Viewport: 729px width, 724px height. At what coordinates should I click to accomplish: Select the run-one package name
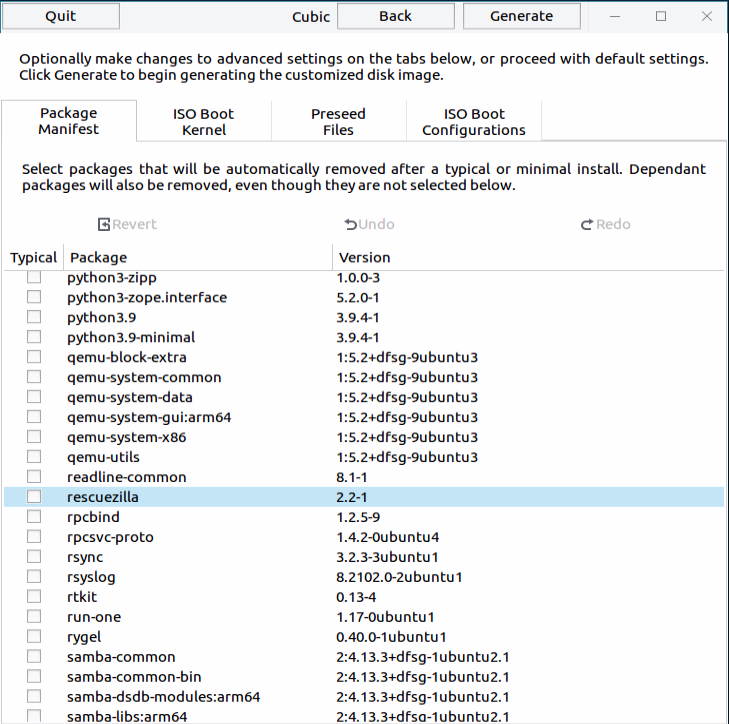point(94,617)
